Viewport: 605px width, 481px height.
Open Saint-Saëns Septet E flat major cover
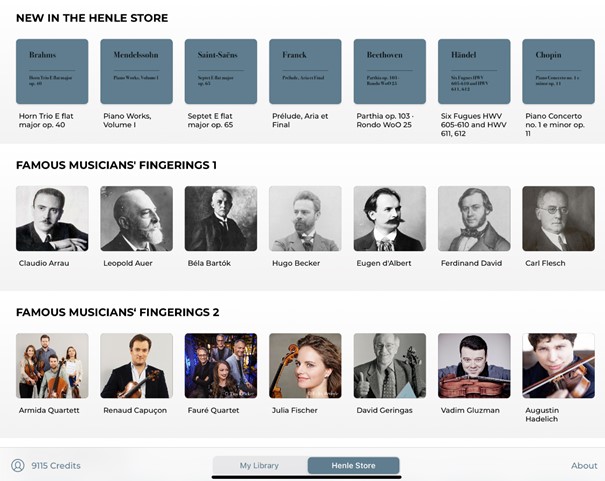coord(220,72)
